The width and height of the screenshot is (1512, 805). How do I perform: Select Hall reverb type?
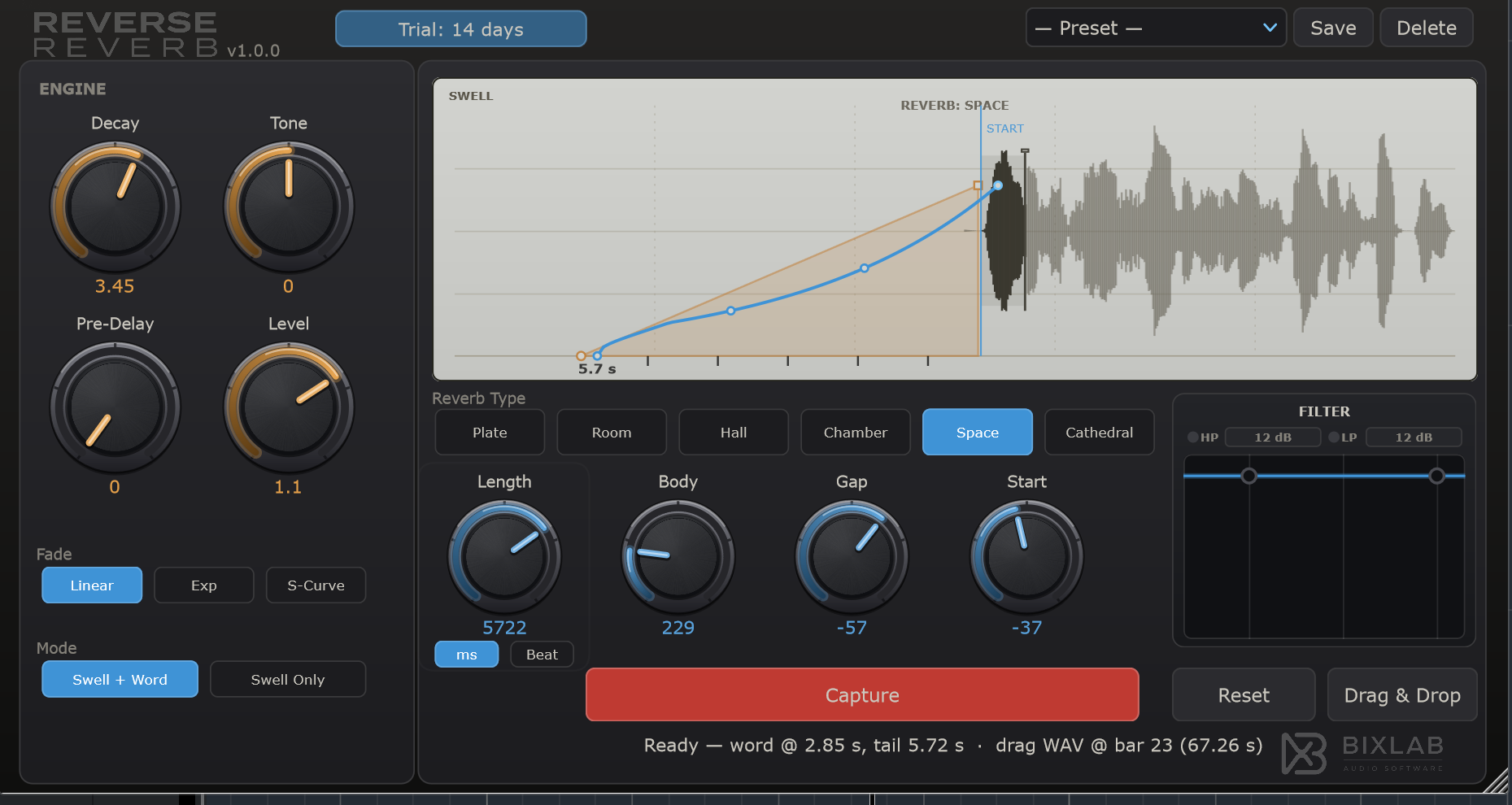pos(734,433)
